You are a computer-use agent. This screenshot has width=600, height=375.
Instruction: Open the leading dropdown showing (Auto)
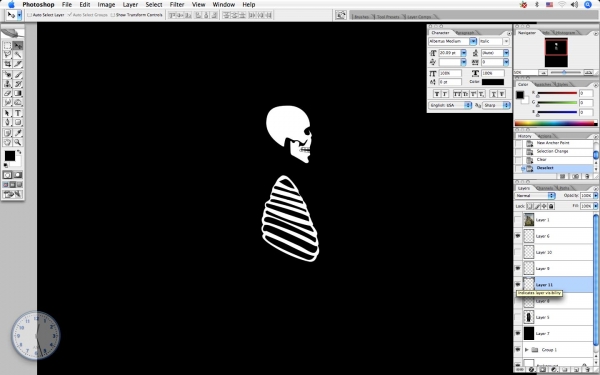click(x=506, y=53)
